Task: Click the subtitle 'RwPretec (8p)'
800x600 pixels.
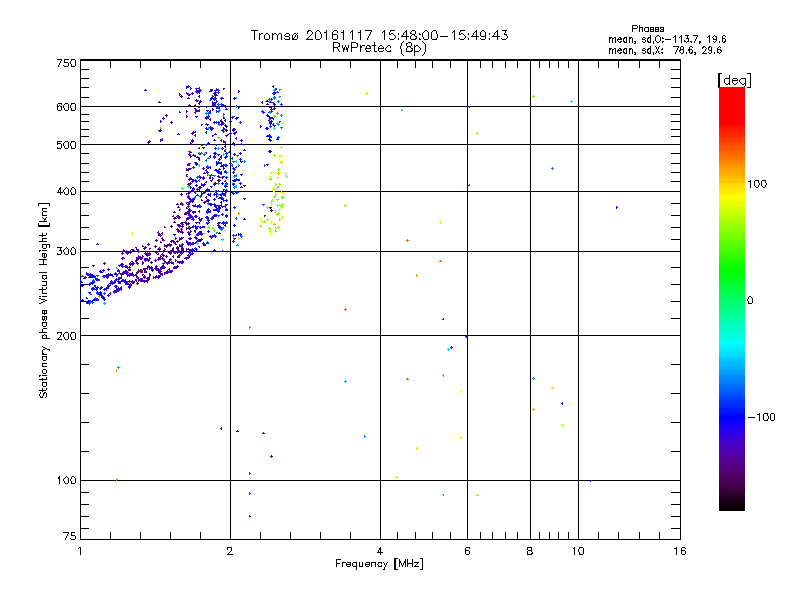Action: pyautogui.click(x=380, y=48)
